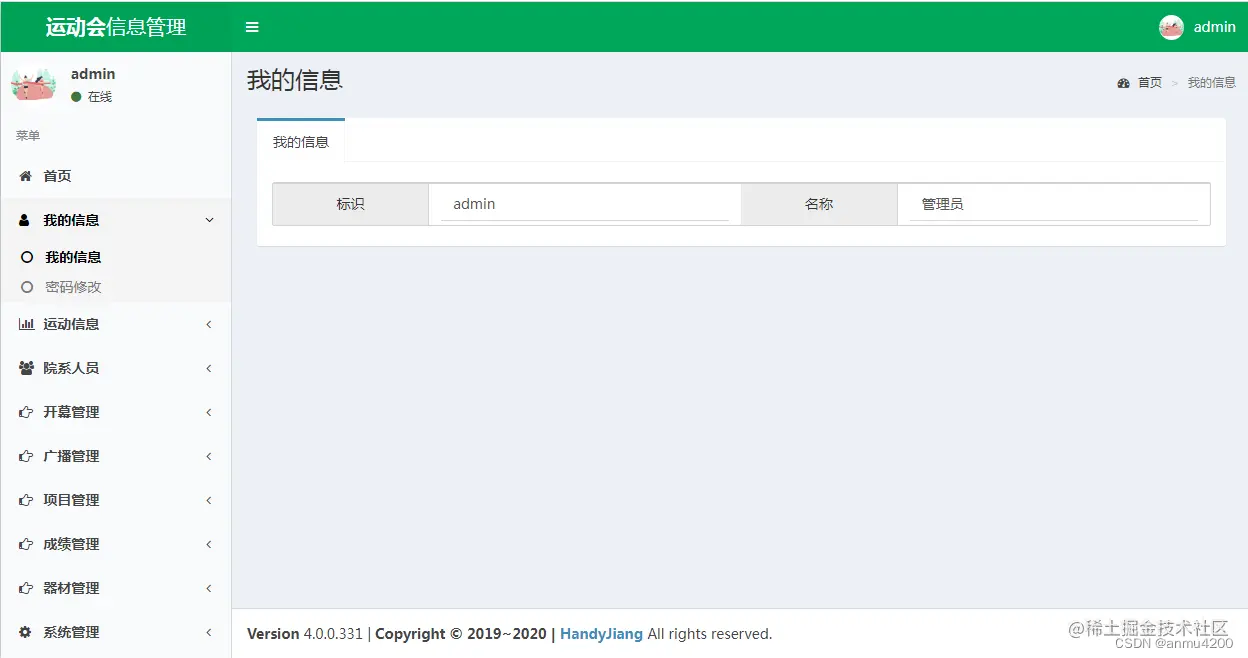Image resolution: width=1248 pixels, height=658 pixels.
Task: Open the HandyJiang link in footer
Action: [x=601, y=633]
